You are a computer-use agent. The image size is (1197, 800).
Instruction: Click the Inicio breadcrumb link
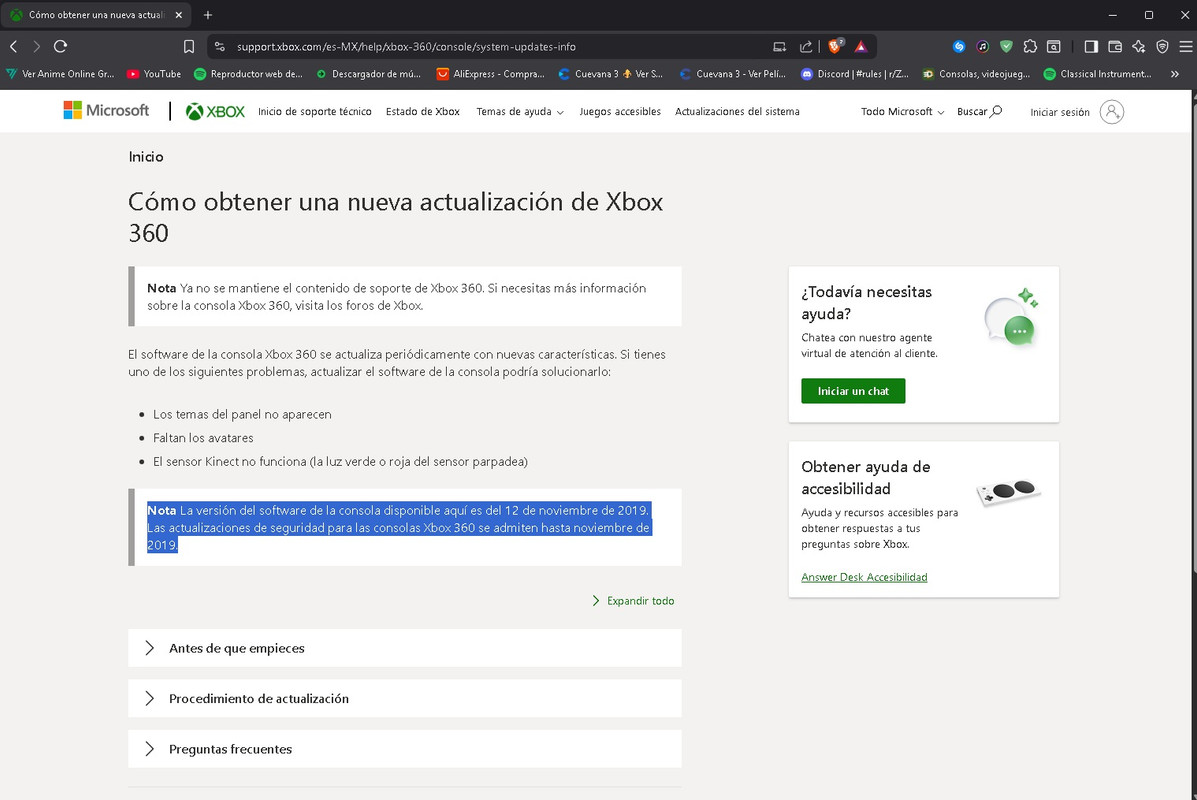(x=146, y=156)
